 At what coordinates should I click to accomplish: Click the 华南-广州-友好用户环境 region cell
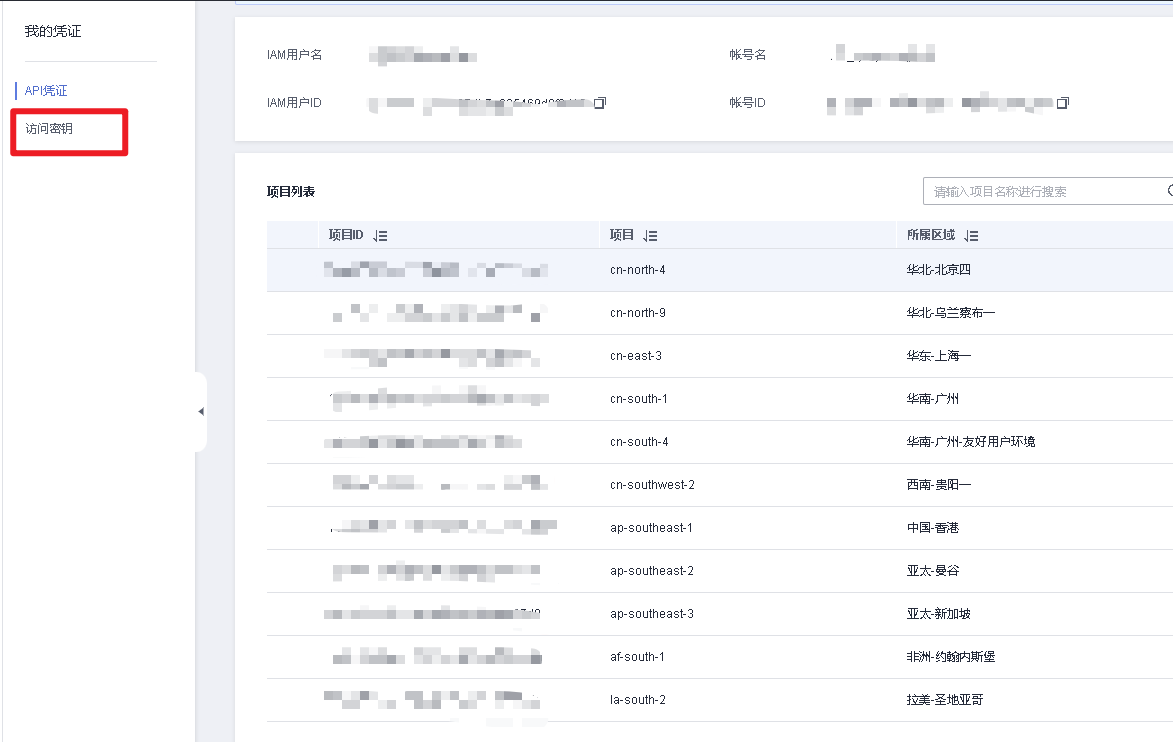coord(970,442)
